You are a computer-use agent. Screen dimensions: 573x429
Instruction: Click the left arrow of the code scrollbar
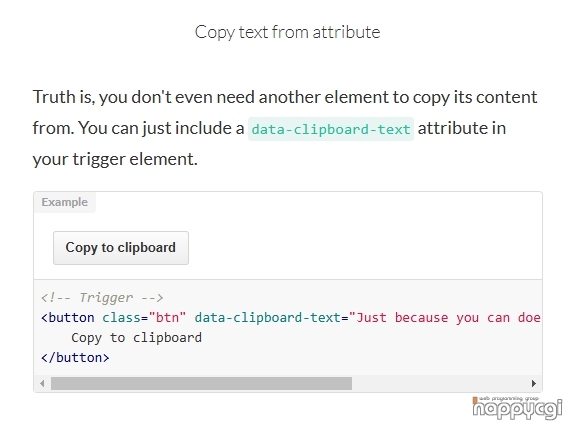click(42, 383)
